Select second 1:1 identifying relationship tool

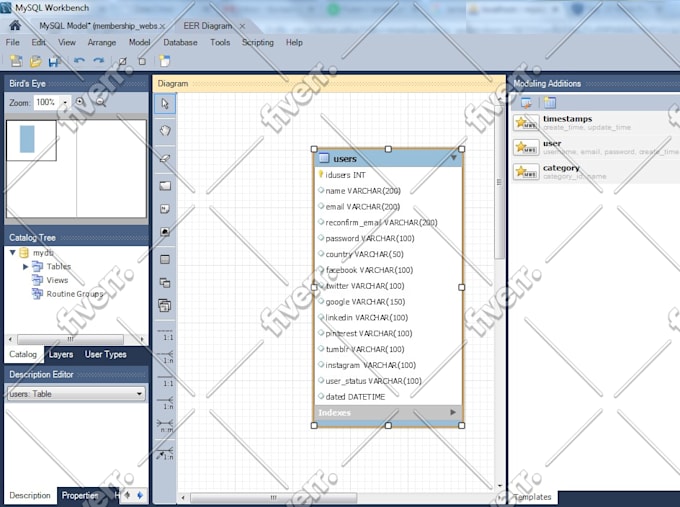(165, 380)
